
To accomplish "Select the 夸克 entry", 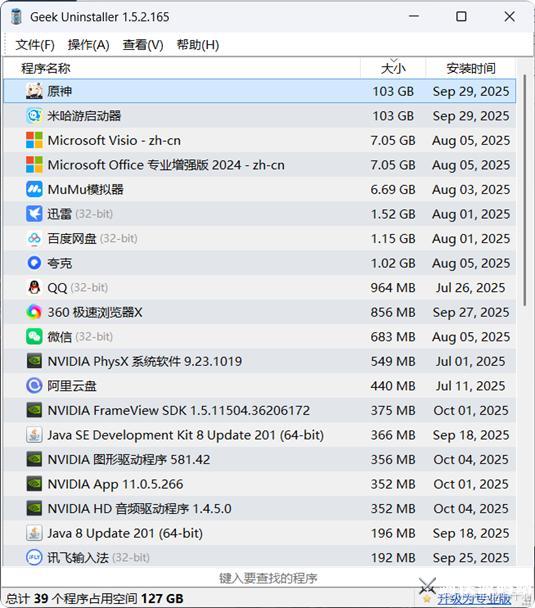I will pyautogui.click(x=59, y=263).
